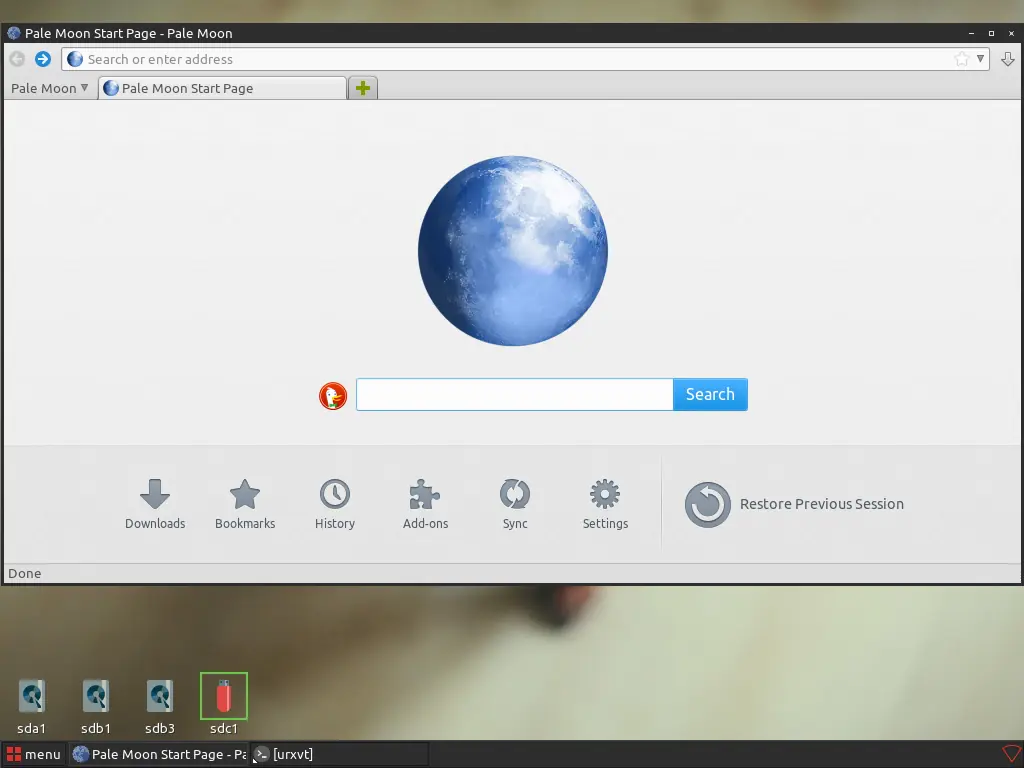Open the taskbar menu button
The width and height of the screenshot is (1024, 768).
point(33,754)
